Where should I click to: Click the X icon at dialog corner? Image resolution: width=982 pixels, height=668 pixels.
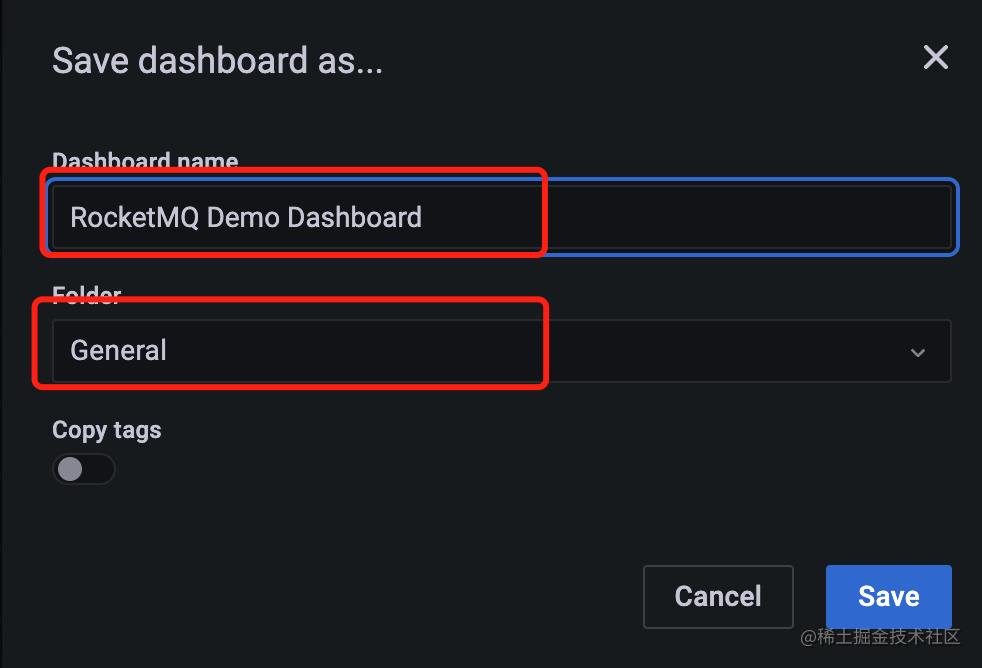tap(936, 58)
